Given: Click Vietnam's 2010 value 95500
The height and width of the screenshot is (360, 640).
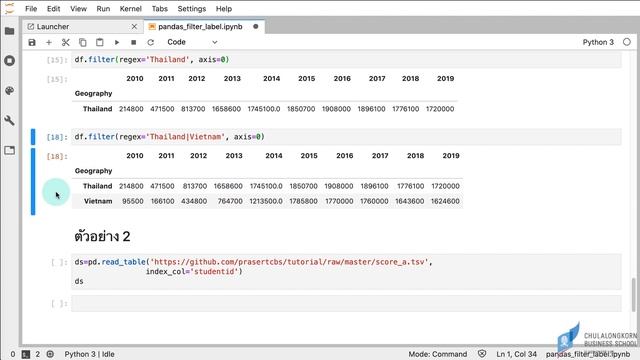Looking at the screenshot, I should [133, 201].
